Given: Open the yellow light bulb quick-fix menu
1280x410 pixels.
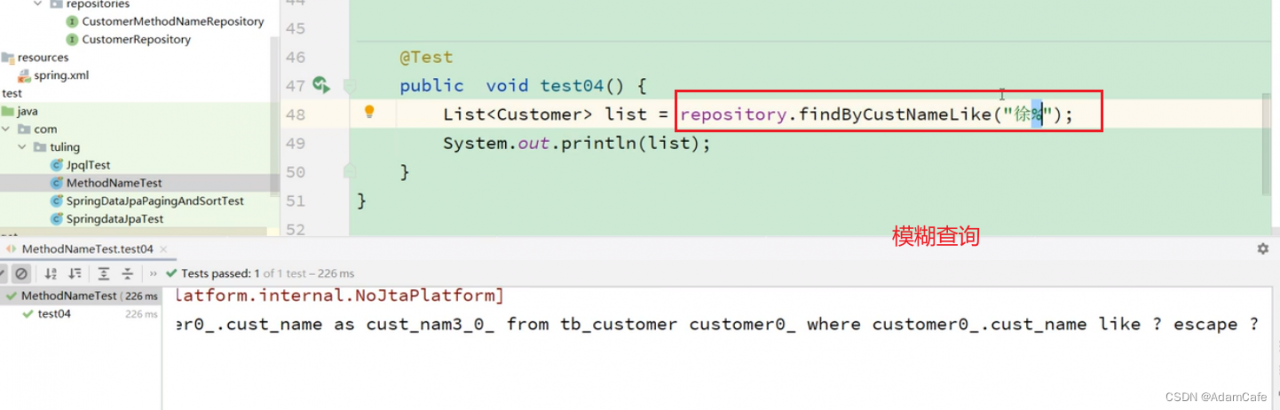Looking at the screenshot, I should (368, 112).
